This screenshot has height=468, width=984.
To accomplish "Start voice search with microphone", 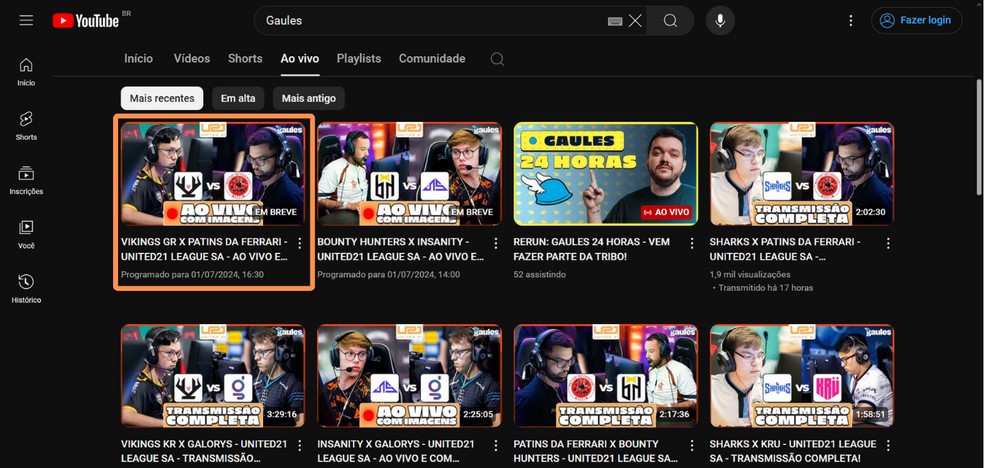I will (720, 21).
